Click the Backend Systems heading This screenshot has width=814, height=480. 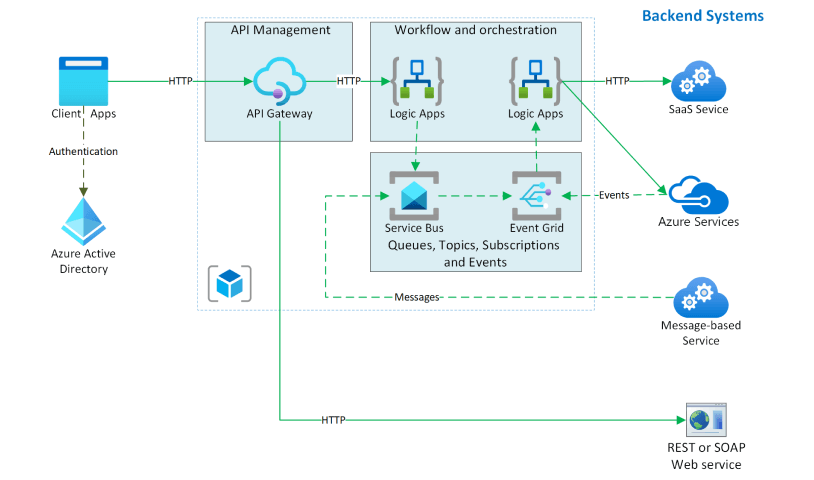click(702, 16)
